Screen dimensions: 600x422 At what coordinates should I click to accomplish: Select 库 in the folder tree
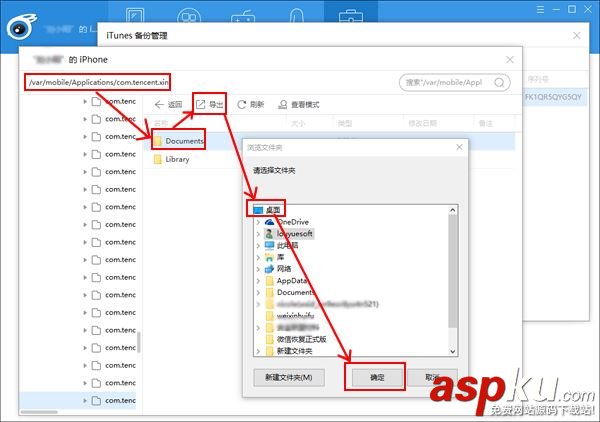[275, 257]
